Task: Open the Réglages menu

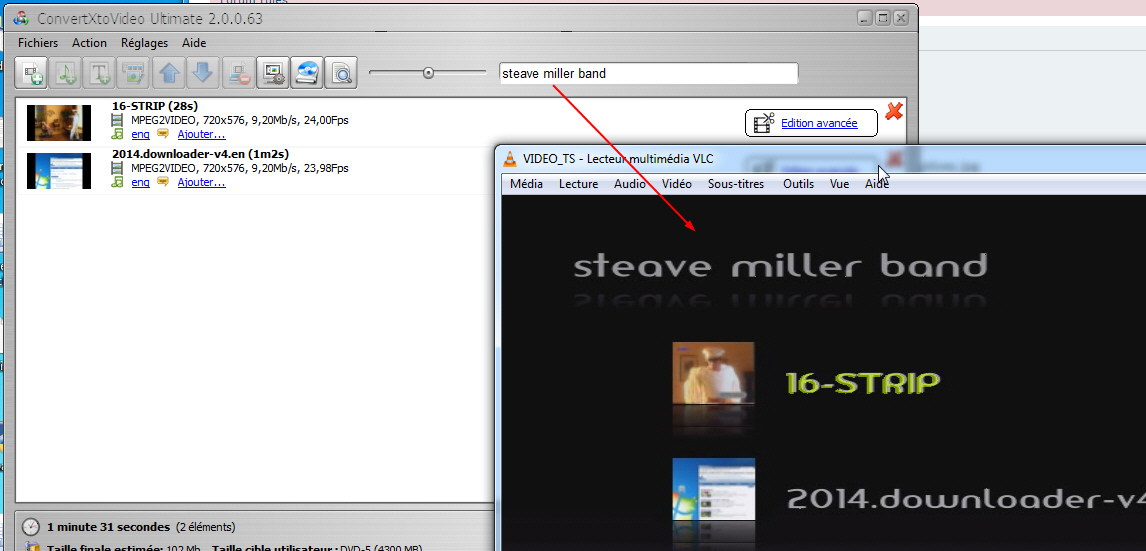Action: click(x=144, y=43)
